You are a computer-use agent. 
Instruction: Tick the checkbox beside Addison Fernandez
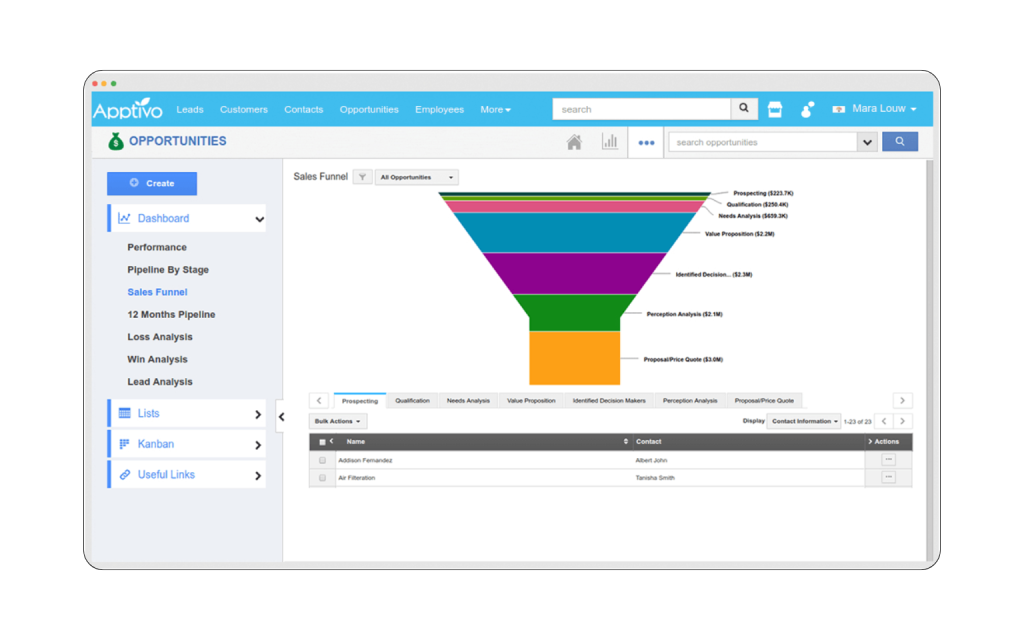pyautogui.click(x=321, y=460)
